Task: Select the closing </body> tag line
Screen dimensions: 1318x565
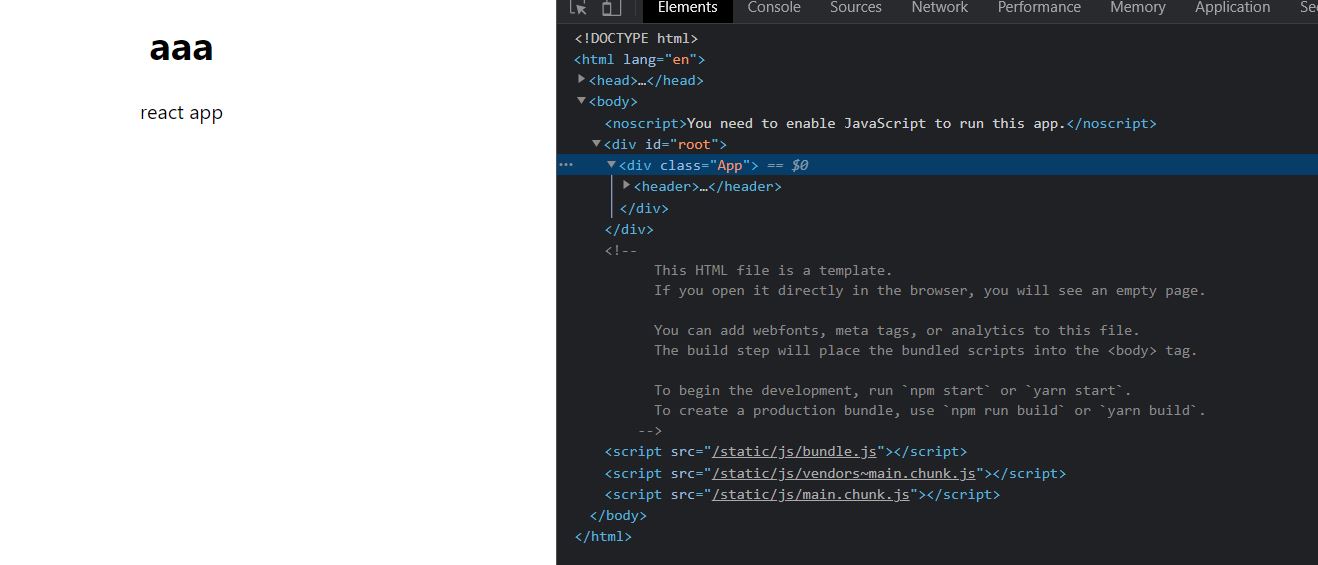Action: [x=618, y=516]
